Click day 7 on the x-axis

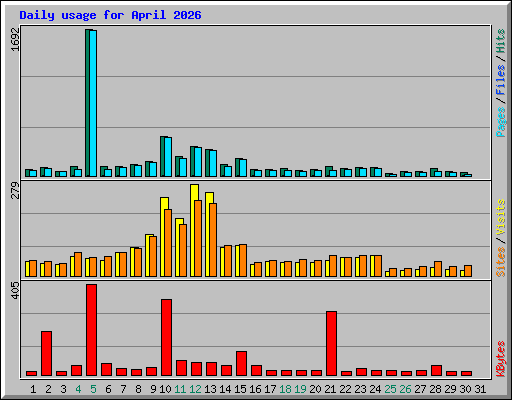coord(123,389)
